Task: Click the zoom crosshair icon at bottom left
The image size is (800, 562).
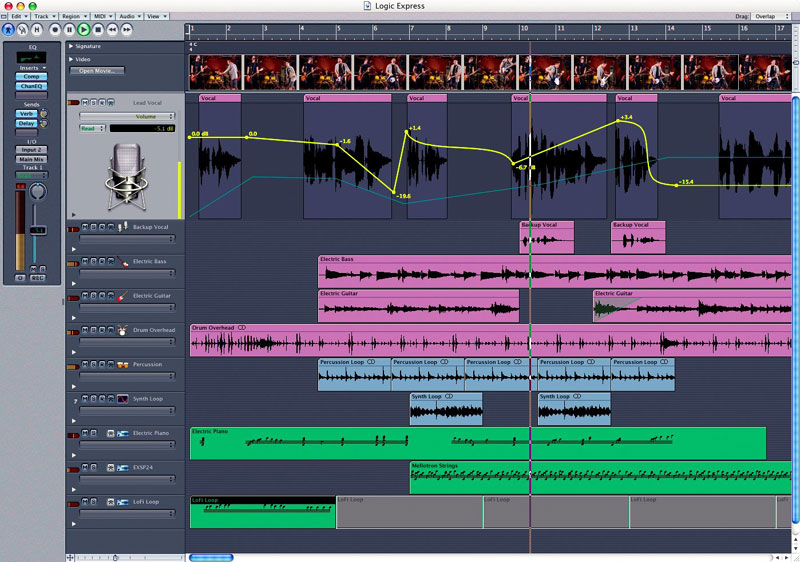Action: click(70, 558)
